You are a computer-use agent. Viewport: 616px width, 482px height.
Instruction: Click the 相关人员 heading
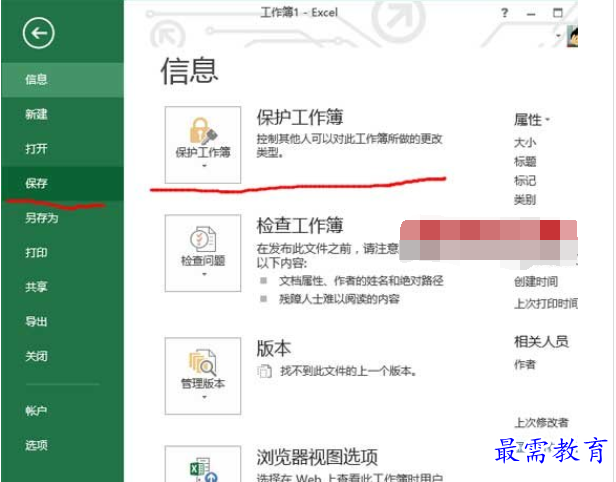541,341
